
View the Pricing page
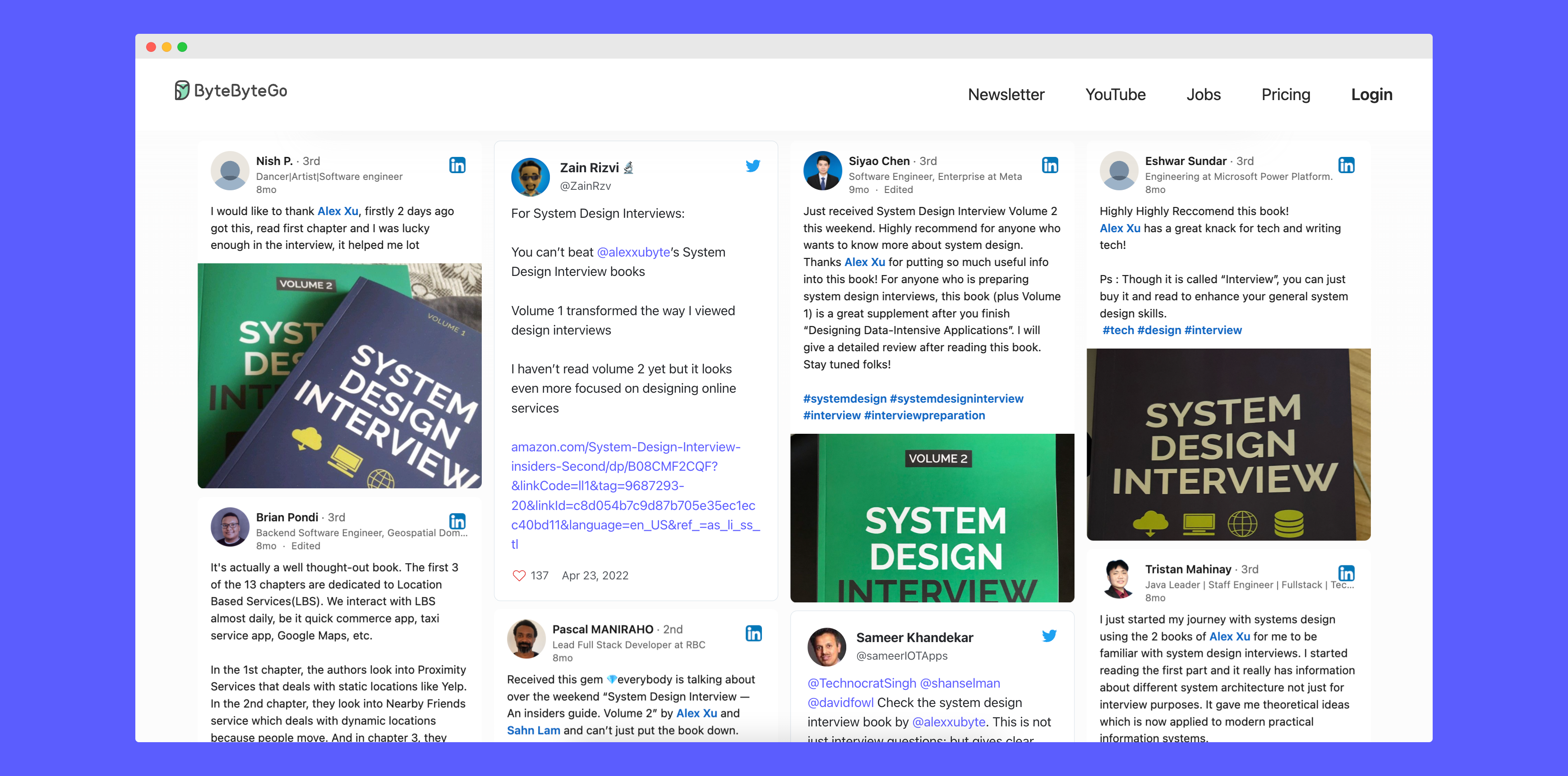pos(1286,95)
